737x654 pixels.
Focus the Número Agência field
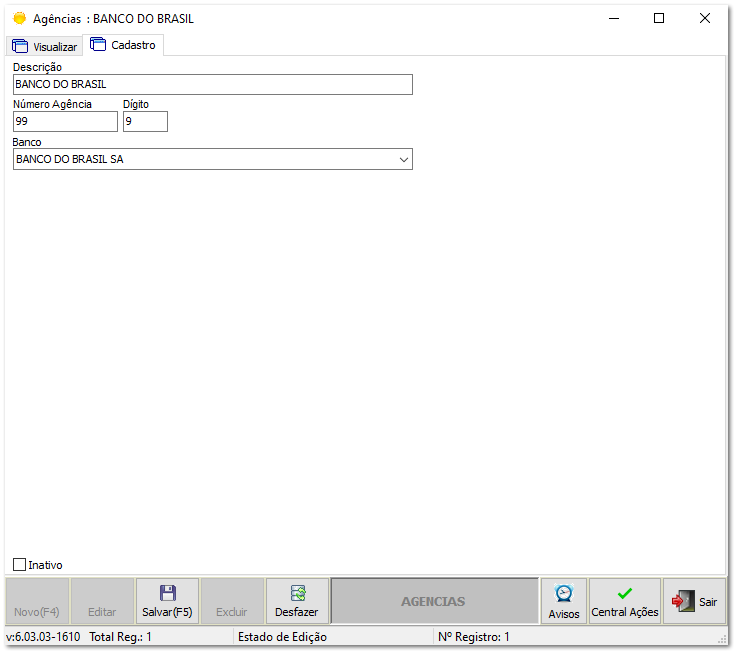(x=65, y=121)
